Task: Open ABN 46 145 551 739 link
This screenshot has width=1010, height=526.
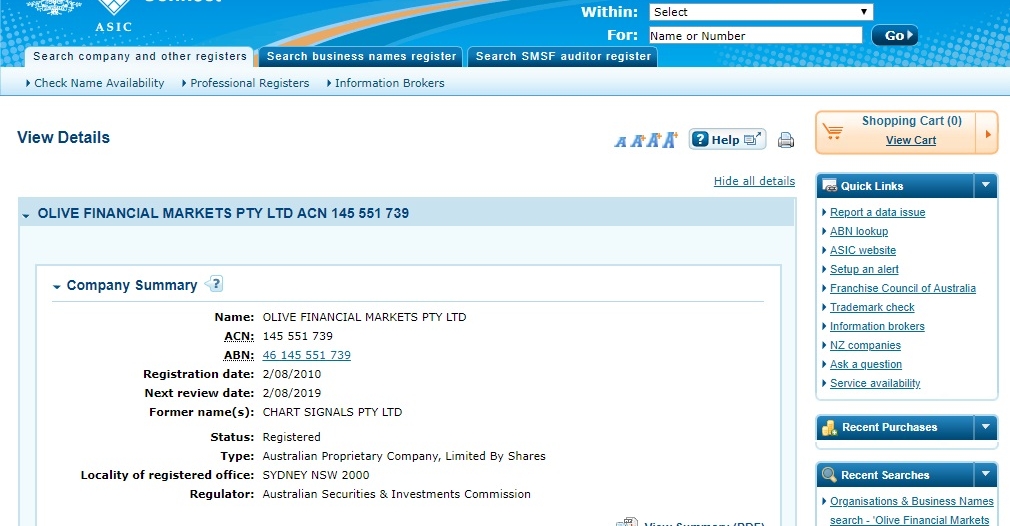Action: click(307, 355)
